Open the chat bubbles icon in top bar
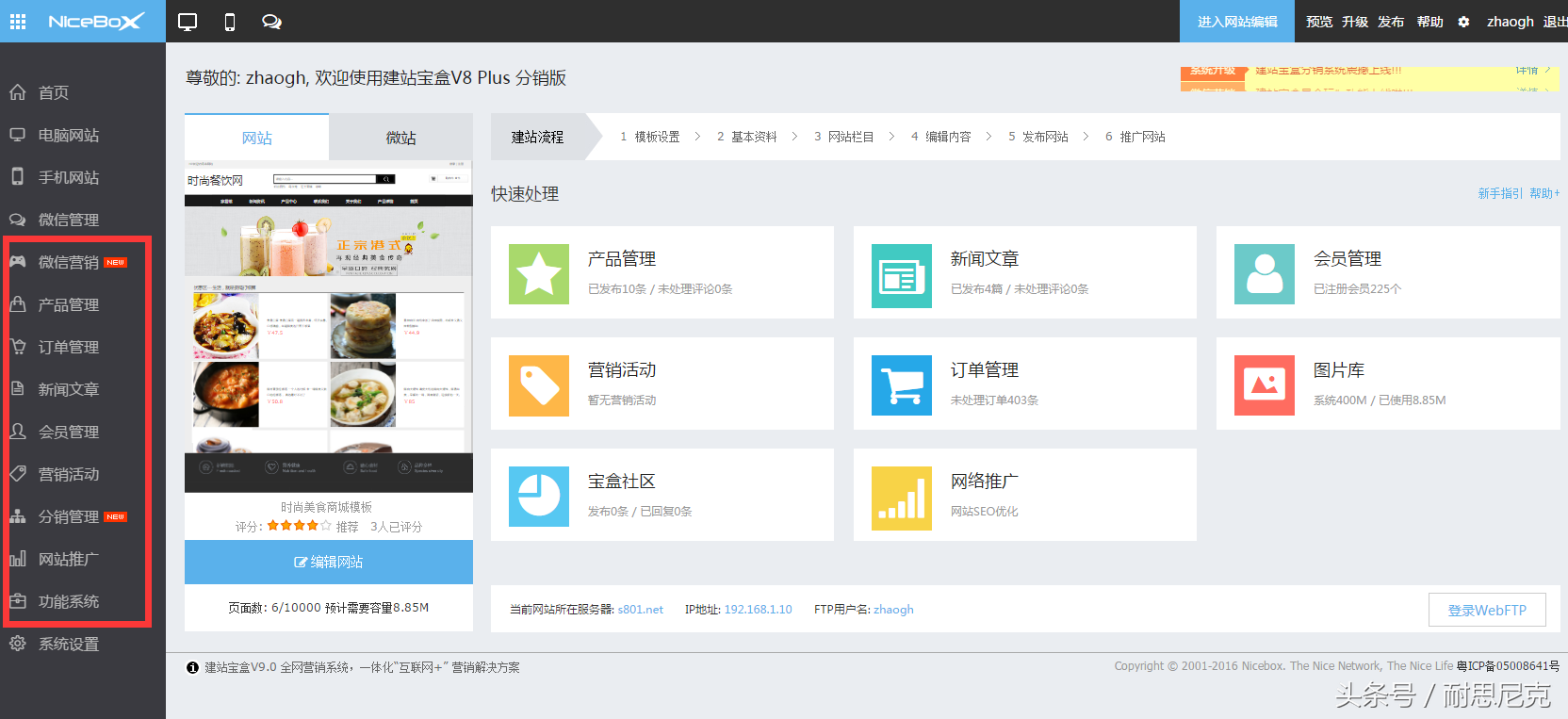Screen dimensions: 1568x719 coord(271,22)
